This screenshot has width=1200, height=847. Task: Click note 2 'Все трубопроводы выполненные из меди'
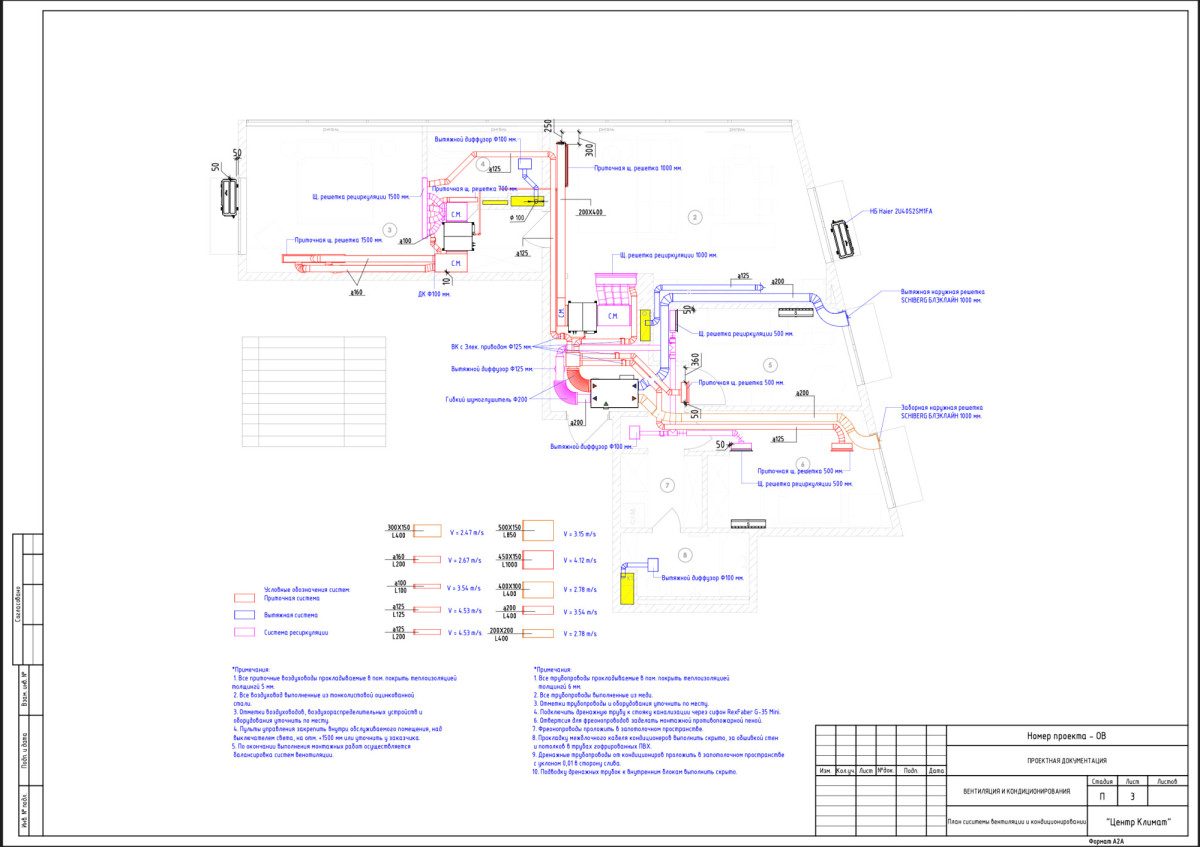(593, 693)
